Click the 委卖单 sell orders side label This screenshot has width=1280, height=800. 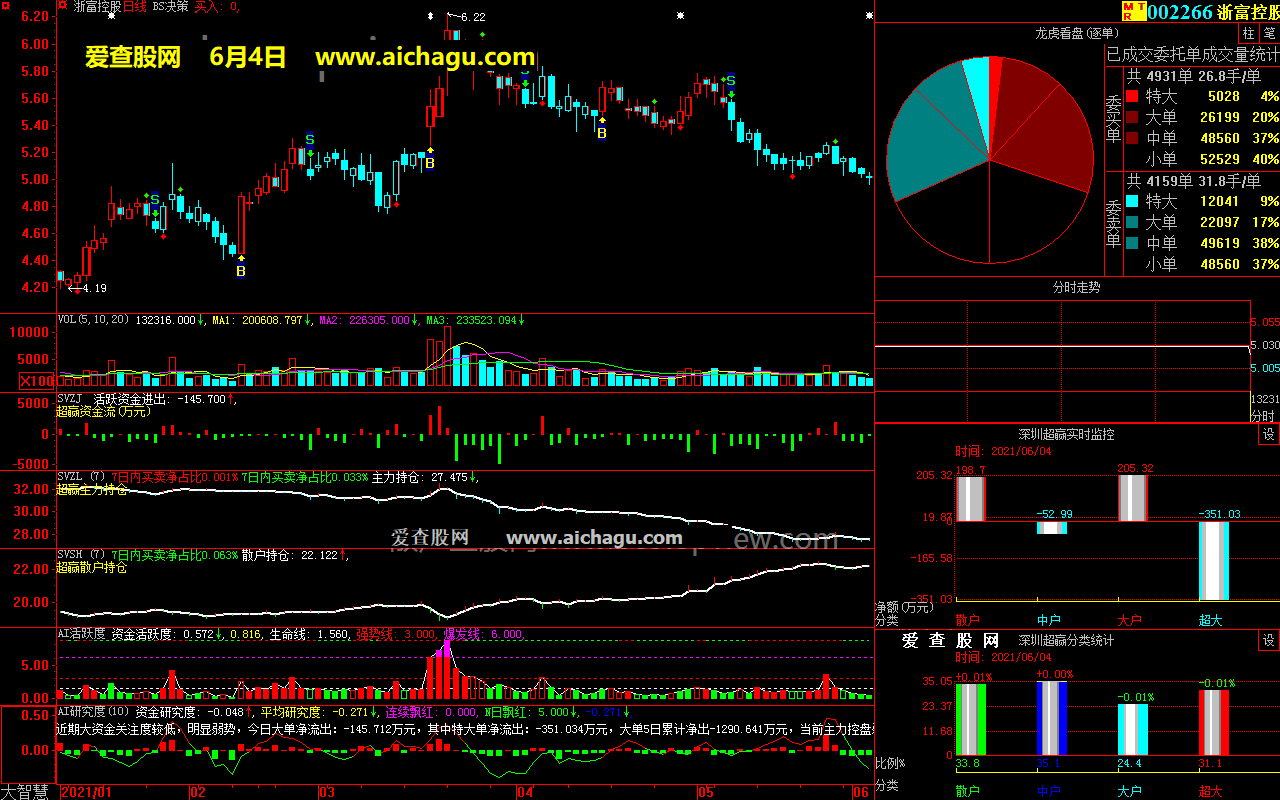(1113, 222)
